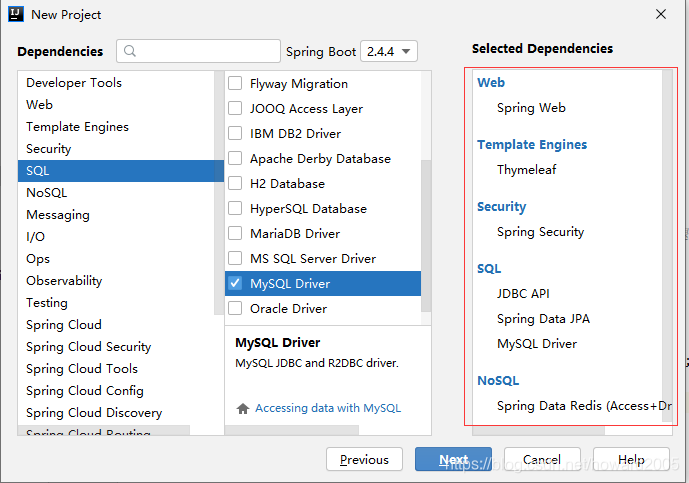Click the home icon beside Accessing data link
This screenshot has width=689, height=483.
point(243,409)
